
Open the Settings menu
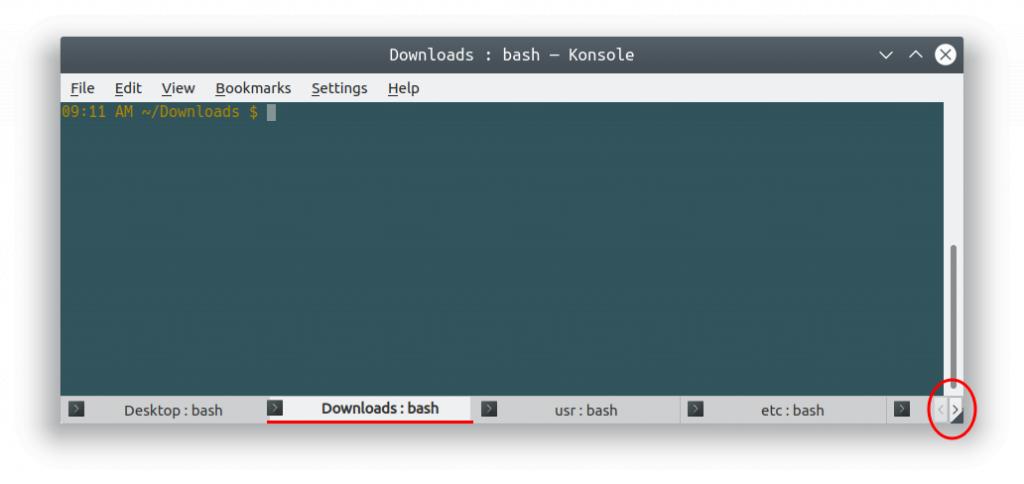pyautogui.click(x=339, y=88)
